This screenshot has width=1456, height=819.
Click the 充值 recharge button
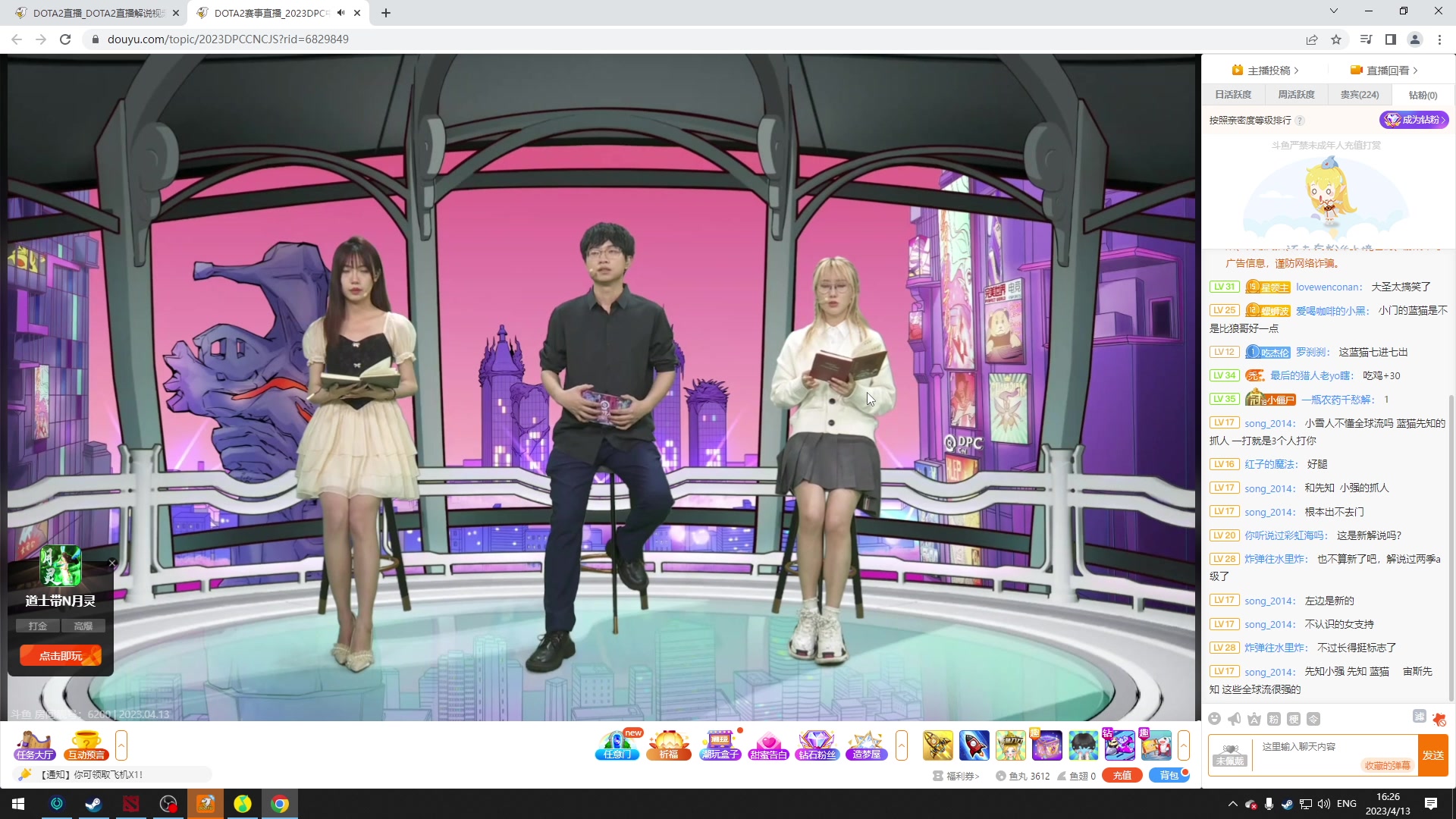(x=1122, y=776)
